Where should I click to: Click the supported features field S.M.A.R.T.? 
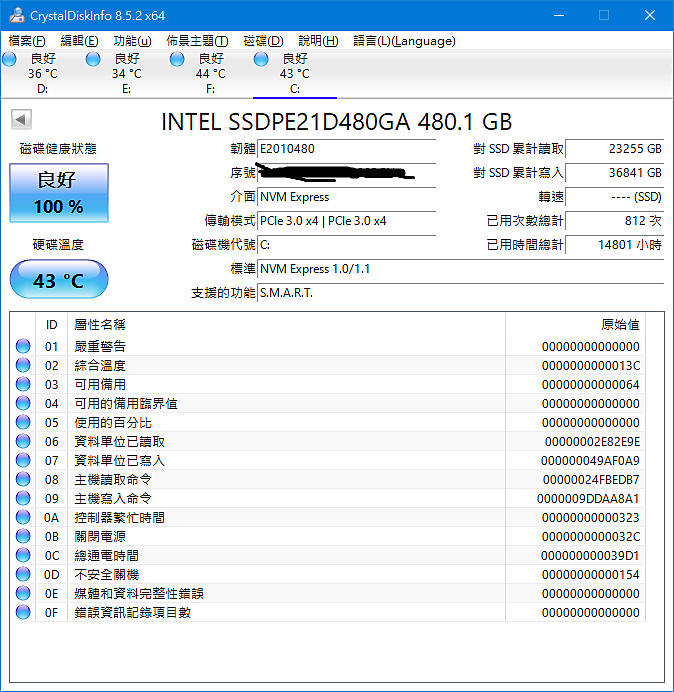click(x=461, y=293)
